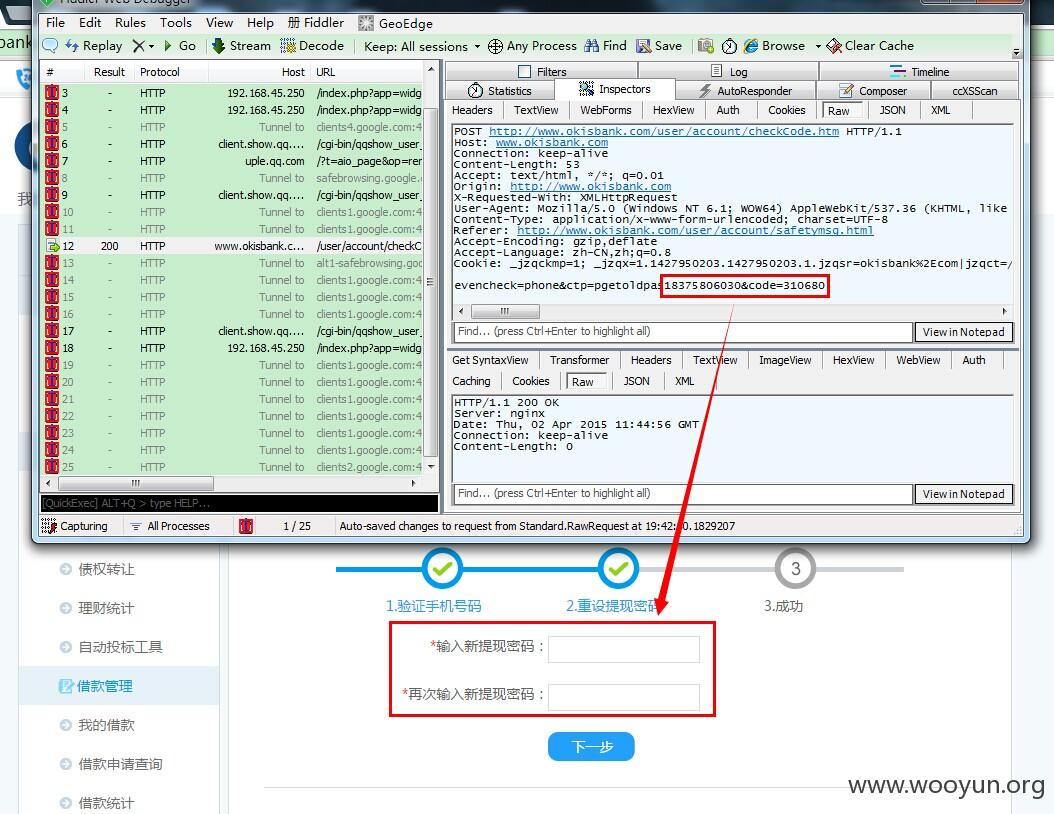Click All Processes filter in status bar
The height and width of the screenshot is (814, 1054).
[170, 526]
